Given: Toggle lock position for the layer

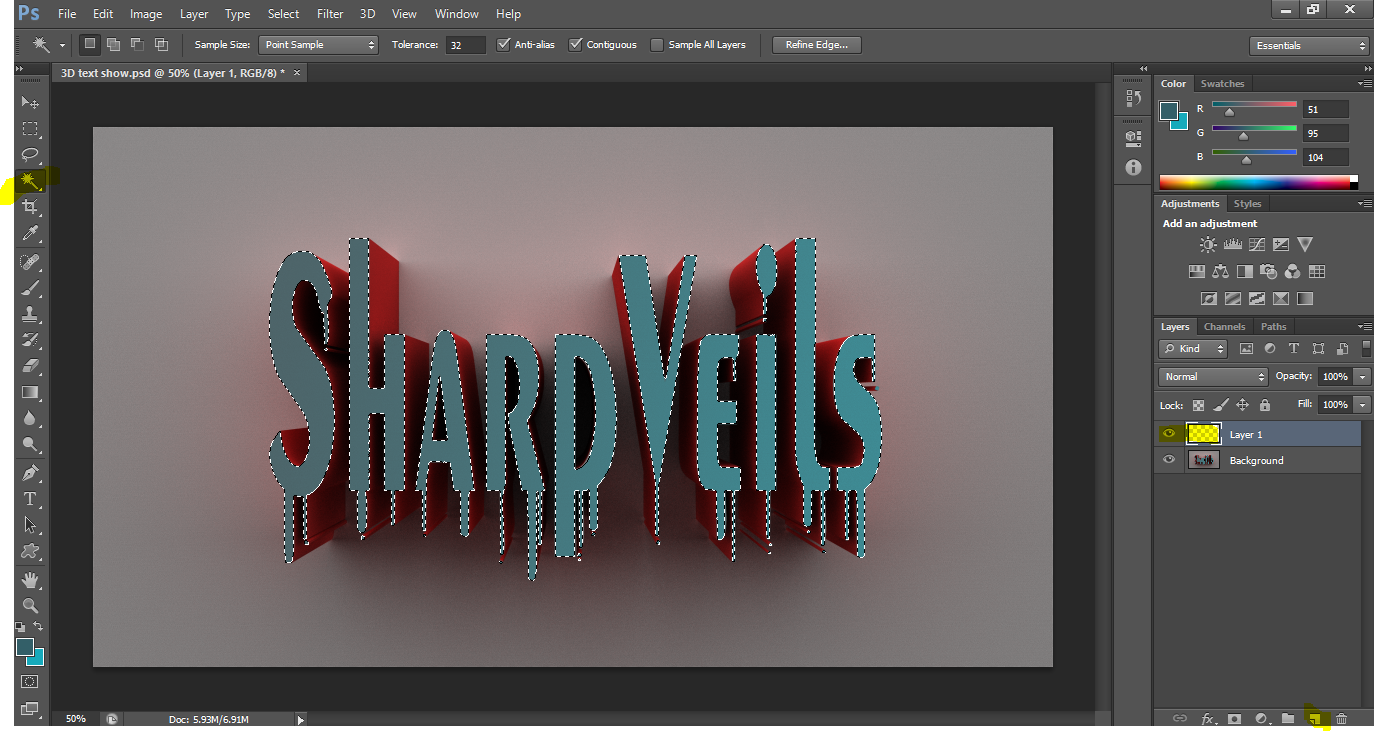Looking at the screenshot, I should pyautogui.click(x=1242, y=405).
